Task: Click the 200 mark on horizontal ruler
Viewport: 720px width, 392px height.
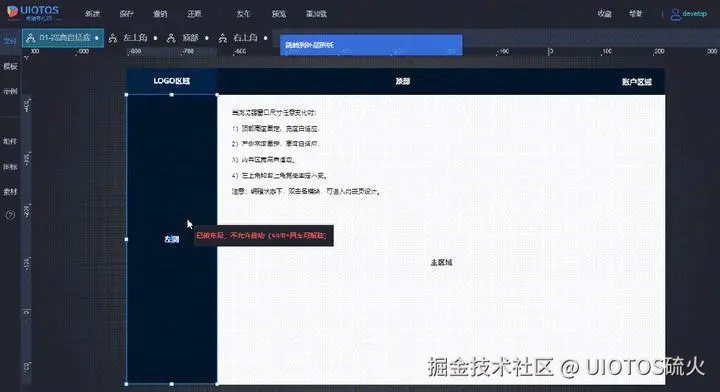Action: point(658,51)
